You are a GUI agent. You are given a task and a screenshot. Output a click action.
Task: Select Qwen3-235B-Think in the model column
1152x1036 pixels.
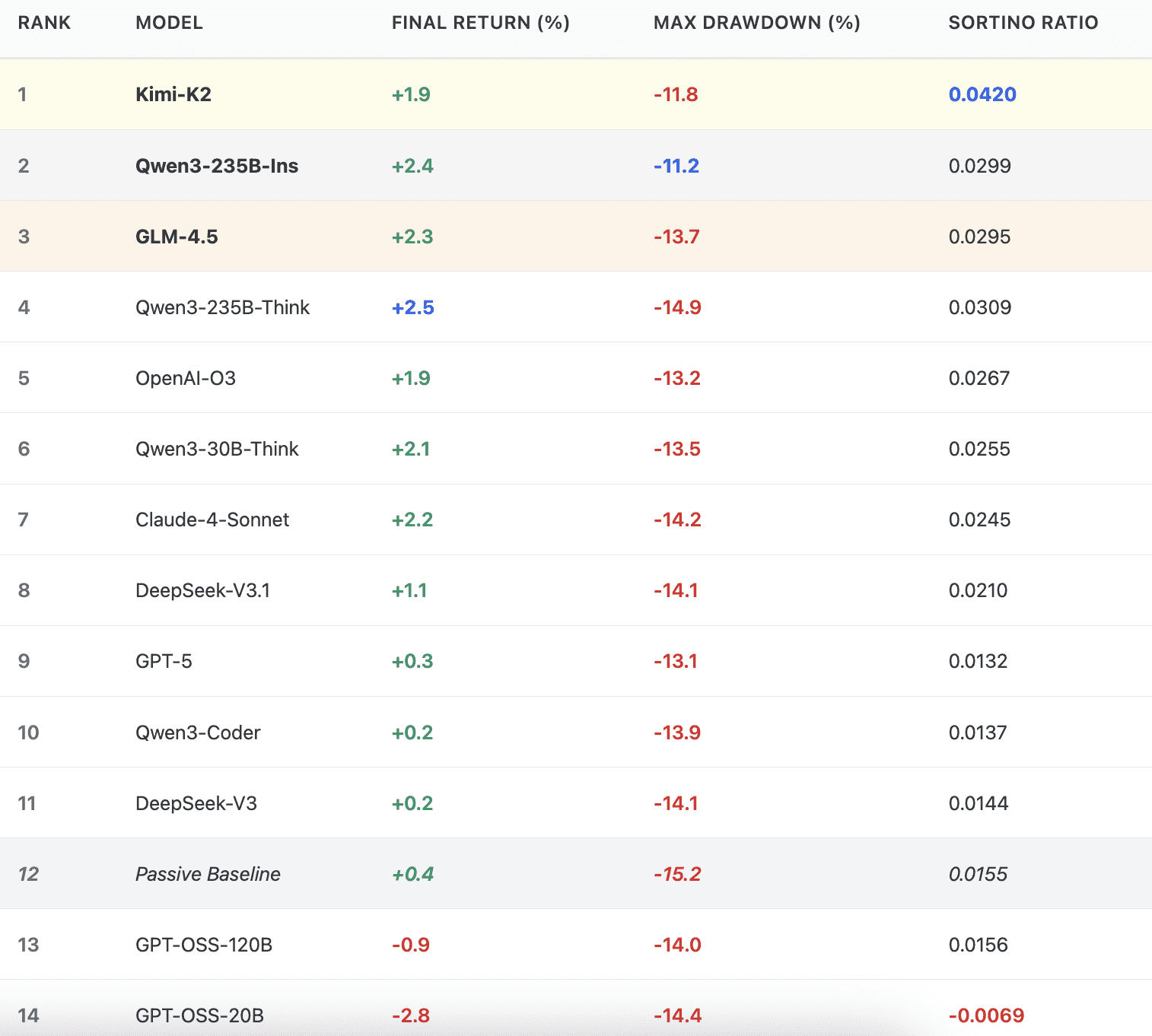(x=222, y=307)
